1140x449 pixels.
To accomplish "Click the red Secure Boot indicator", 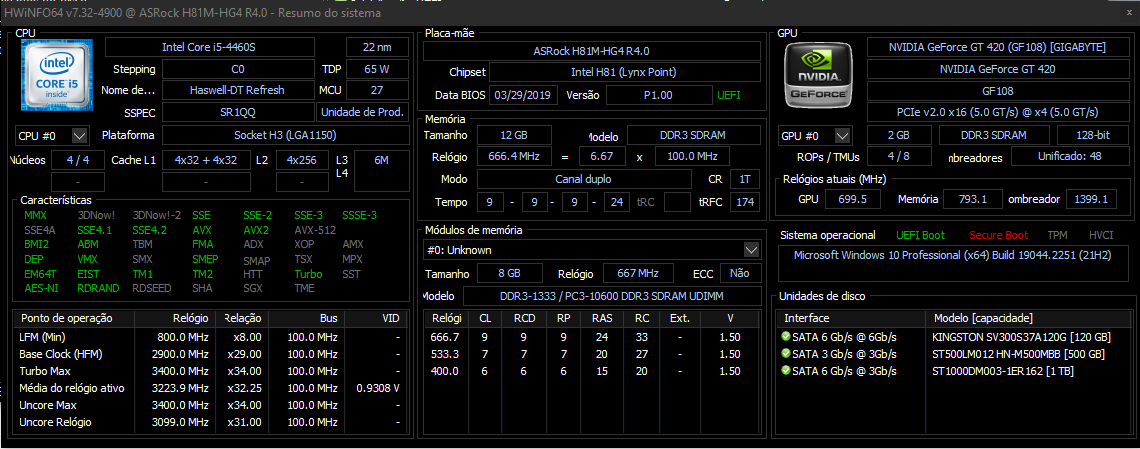I will (998, 235).
